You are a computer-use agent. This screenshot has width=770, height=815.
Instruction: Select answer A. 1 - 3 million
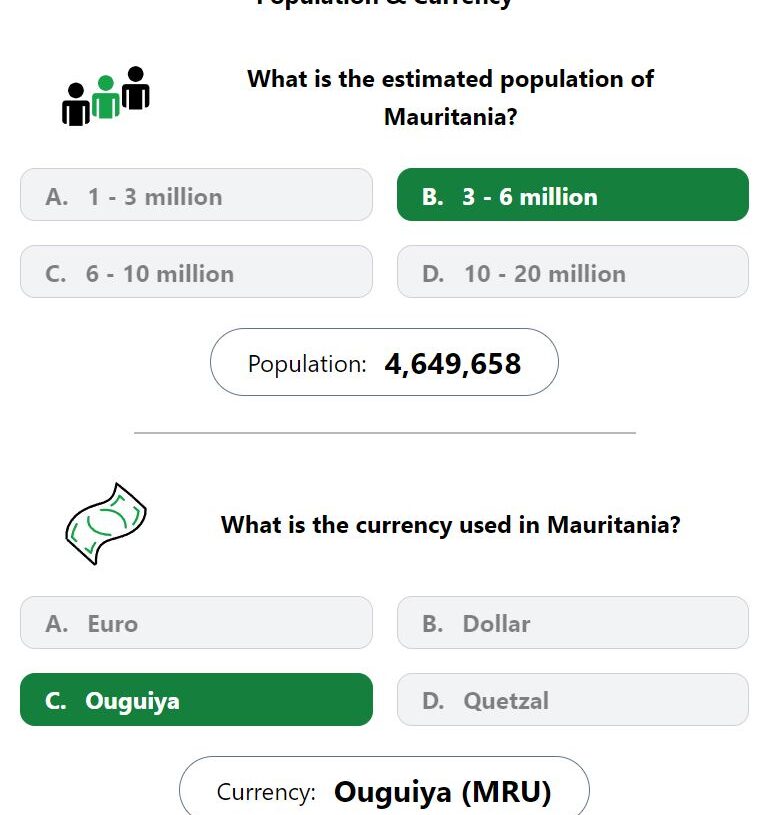point(197,194)
